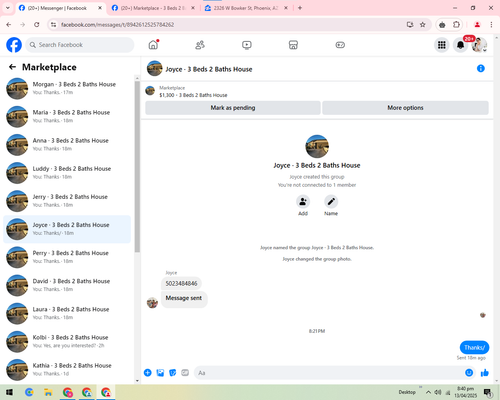Choose a GIF icon in composer
This screenshot has height=400, width=500.
(x=185, y=373)
